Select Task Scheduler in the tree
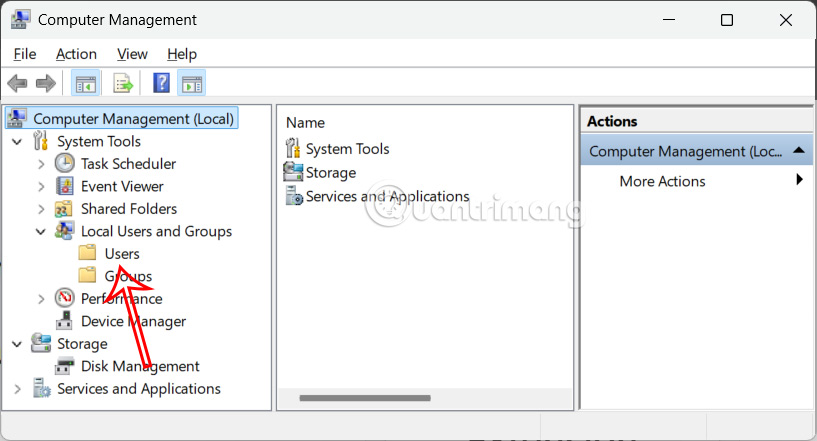 (128, 164)
